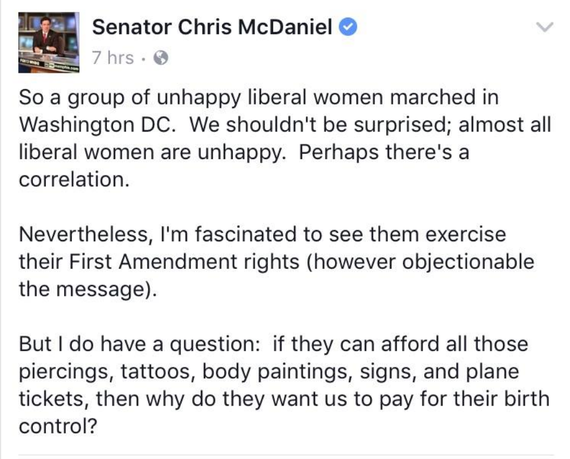Open the post options chevron dropdown
This screenshot has height=459, width=570.
(x=545, y=27)
